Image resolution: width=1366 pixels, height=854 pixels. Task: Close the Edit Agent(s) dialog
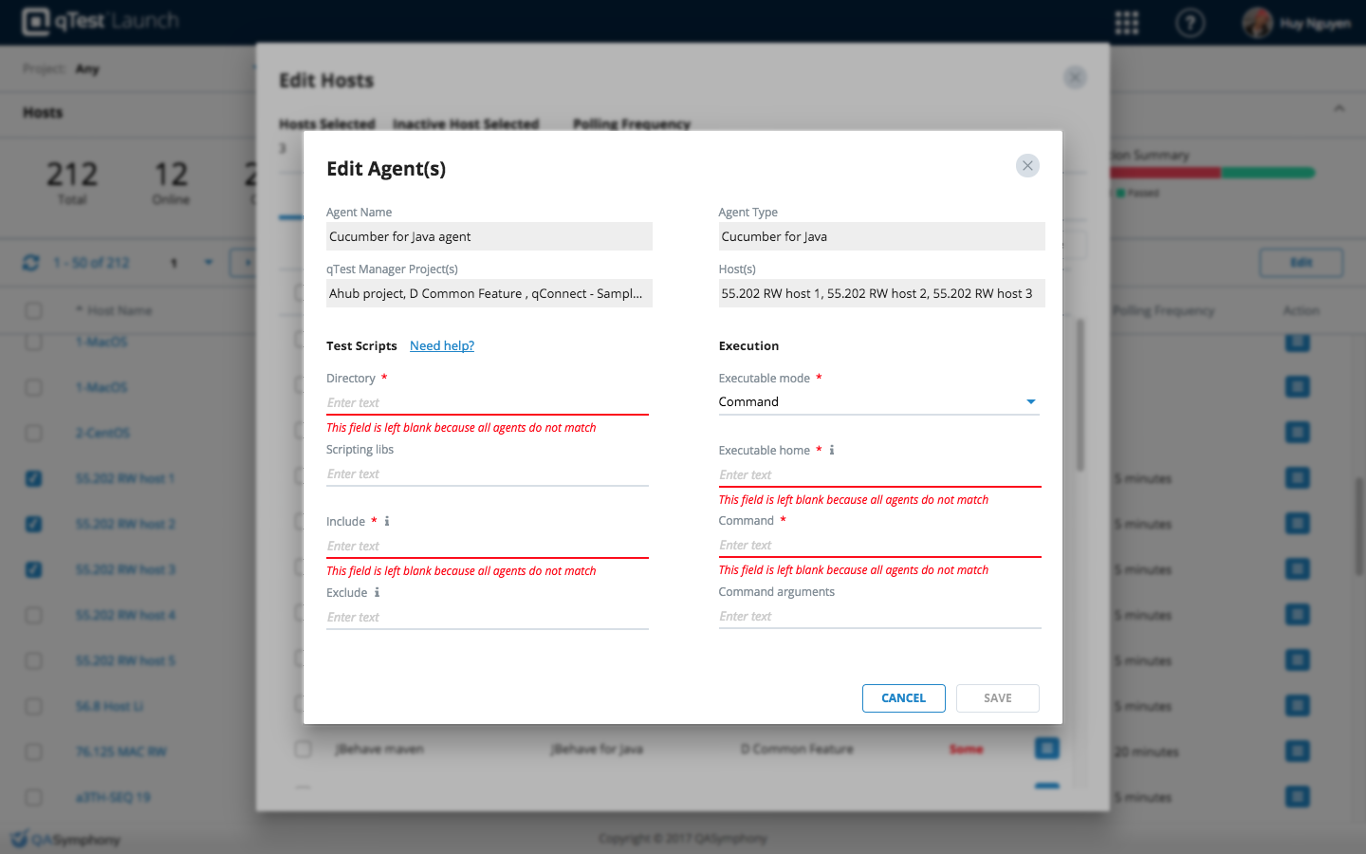pyautogui.click(x=1027, y=166)
